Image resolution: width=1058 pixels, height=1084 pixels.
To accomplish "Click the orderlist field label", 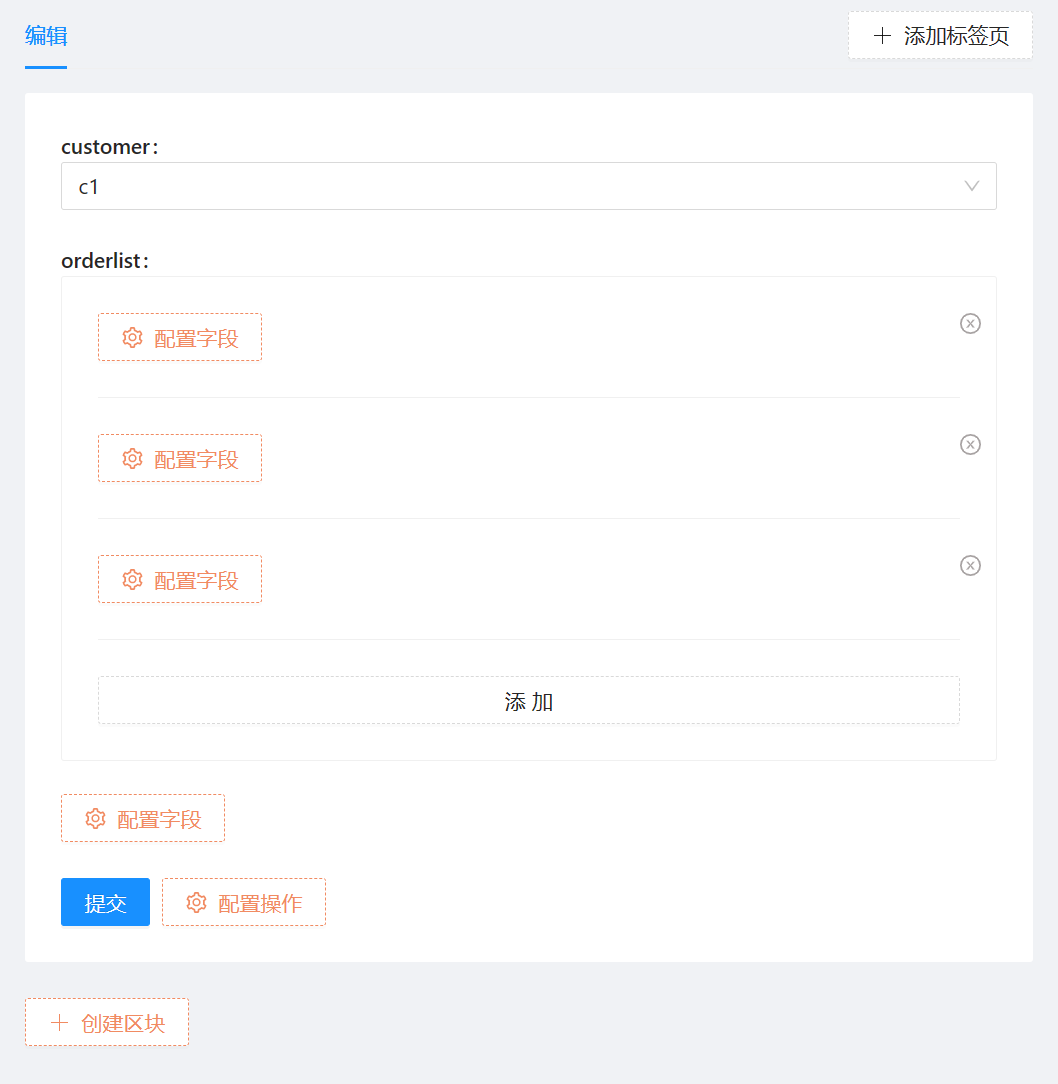I will tap(104, 261).
